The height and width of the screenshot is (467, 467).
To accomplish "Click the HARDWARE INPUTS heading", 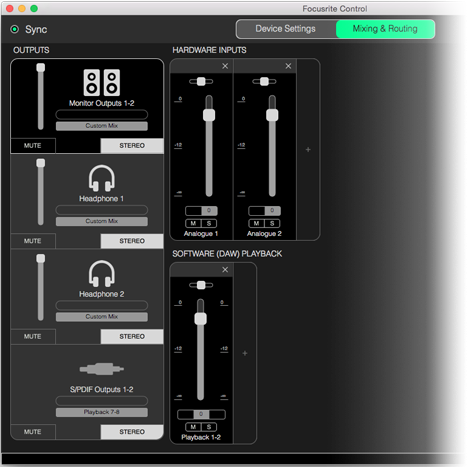I will [x=209, y=50].
